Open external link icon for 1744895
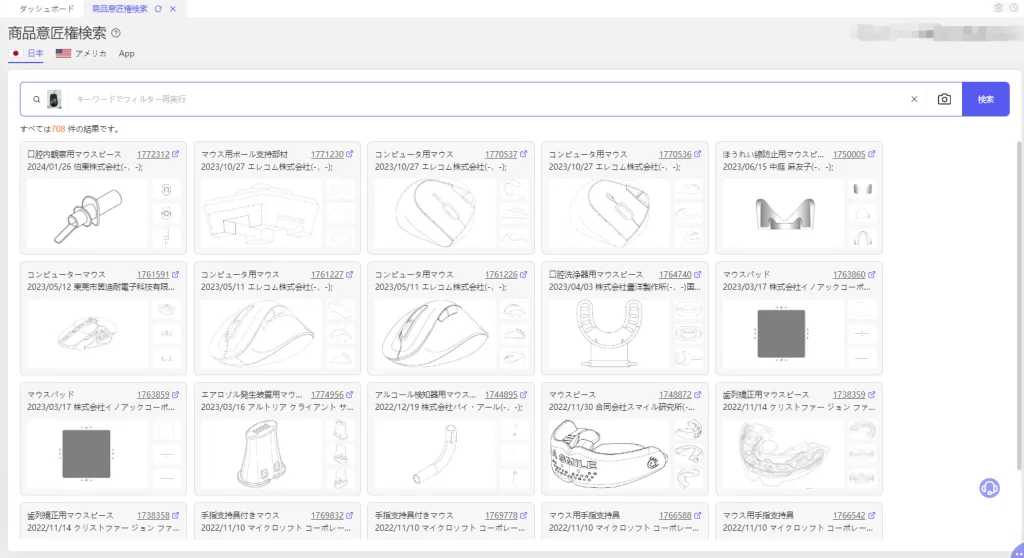This screenshot has width=1024, height=558. coord(523,395)
